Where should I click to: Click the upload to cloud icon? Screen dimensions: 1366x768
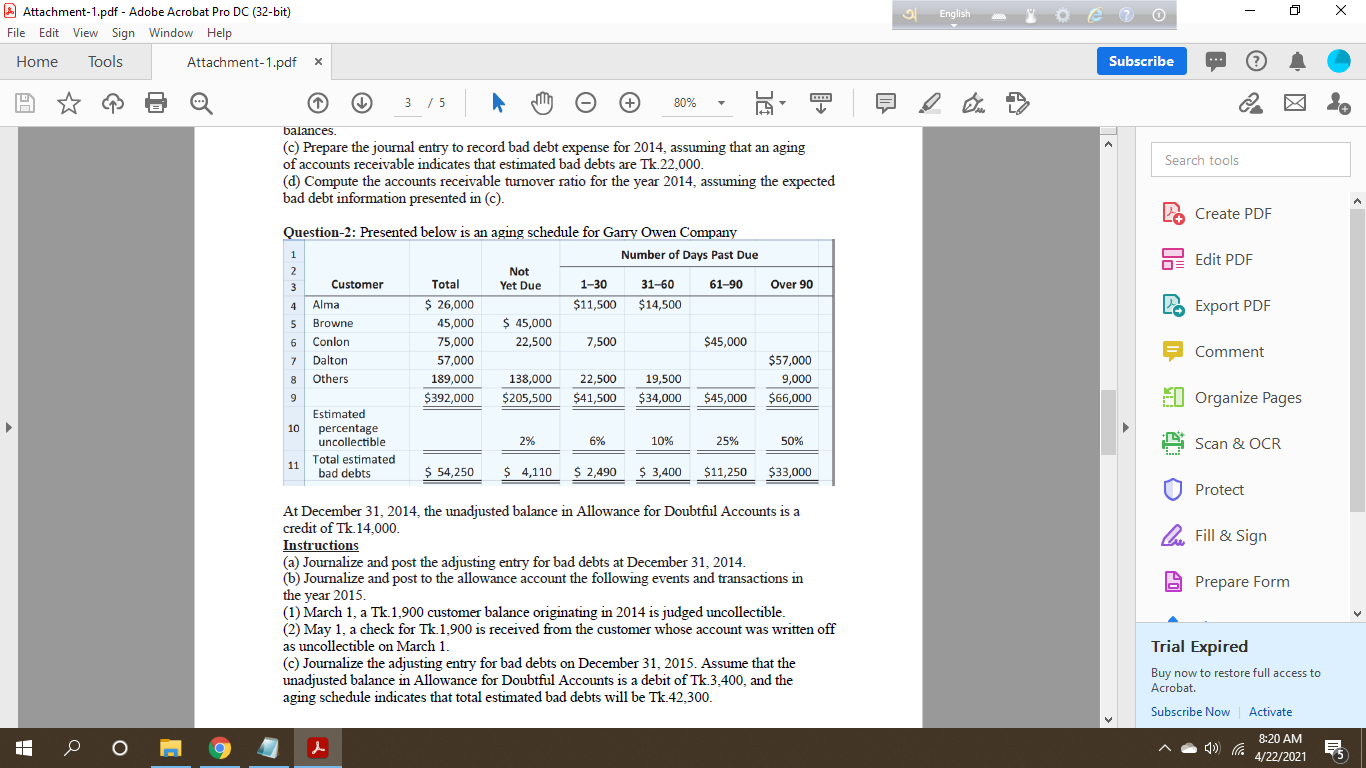pyautogui.click(x=111, y=103)
